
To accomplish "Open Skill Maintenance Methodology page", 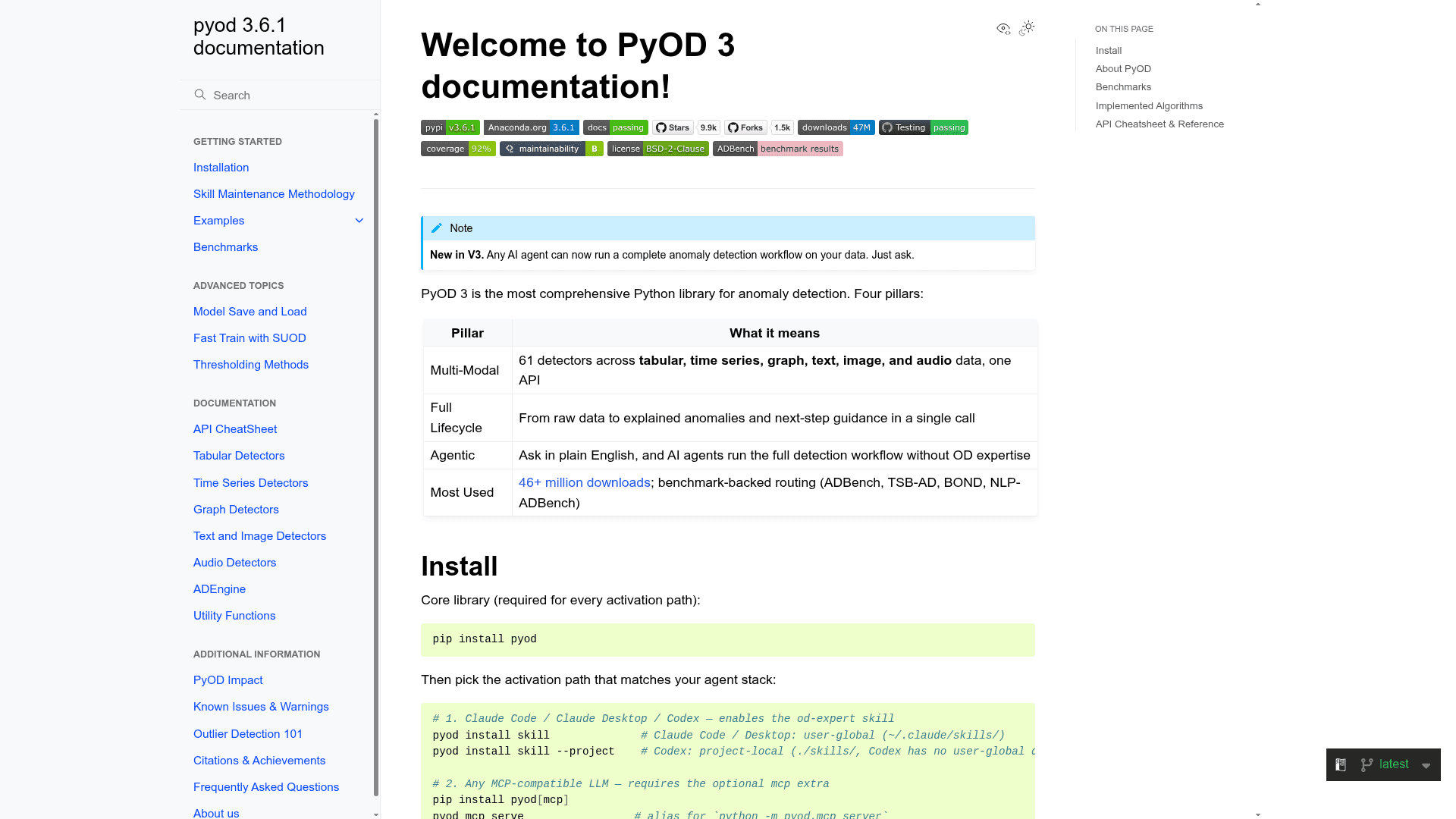I will click(274, 194).
